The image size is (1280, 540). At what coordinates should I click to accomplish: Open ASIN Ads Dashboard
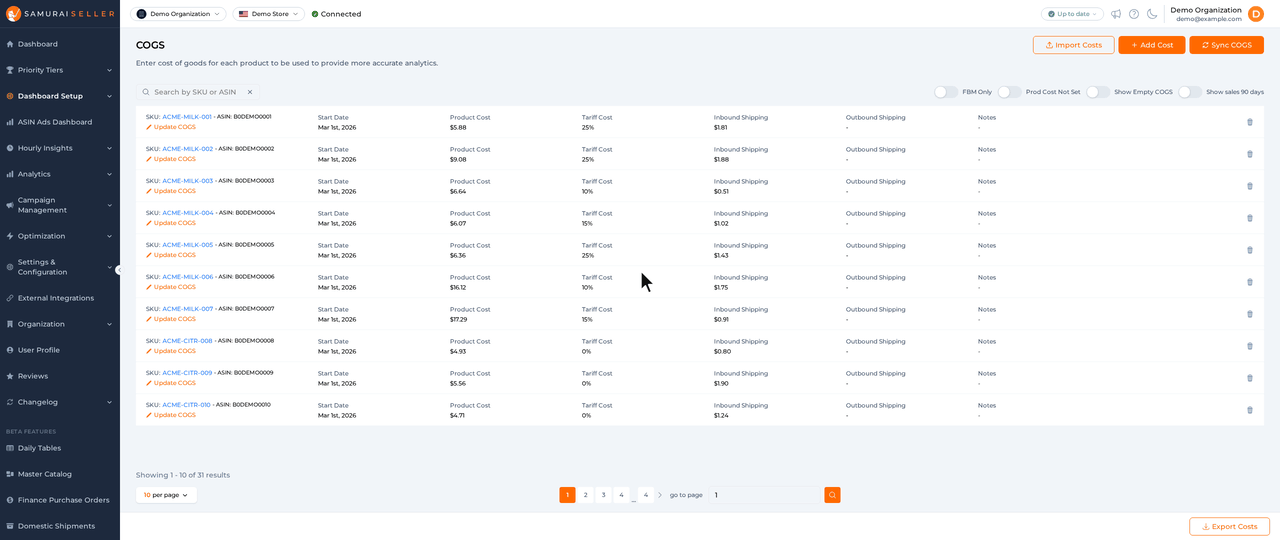(x=60, y=122)
